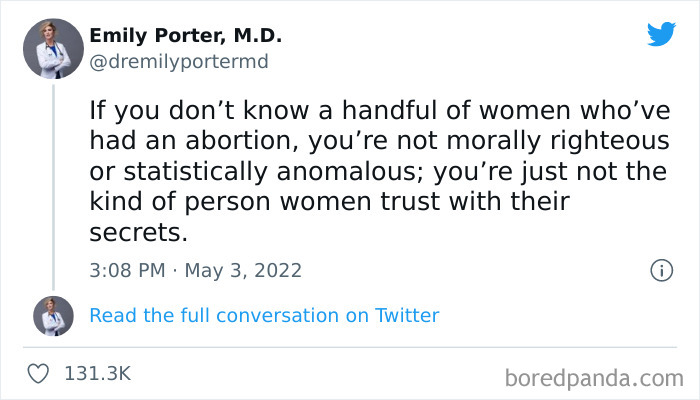
Task: Click small avatar beside Read the full conversation
Action: 53,316
